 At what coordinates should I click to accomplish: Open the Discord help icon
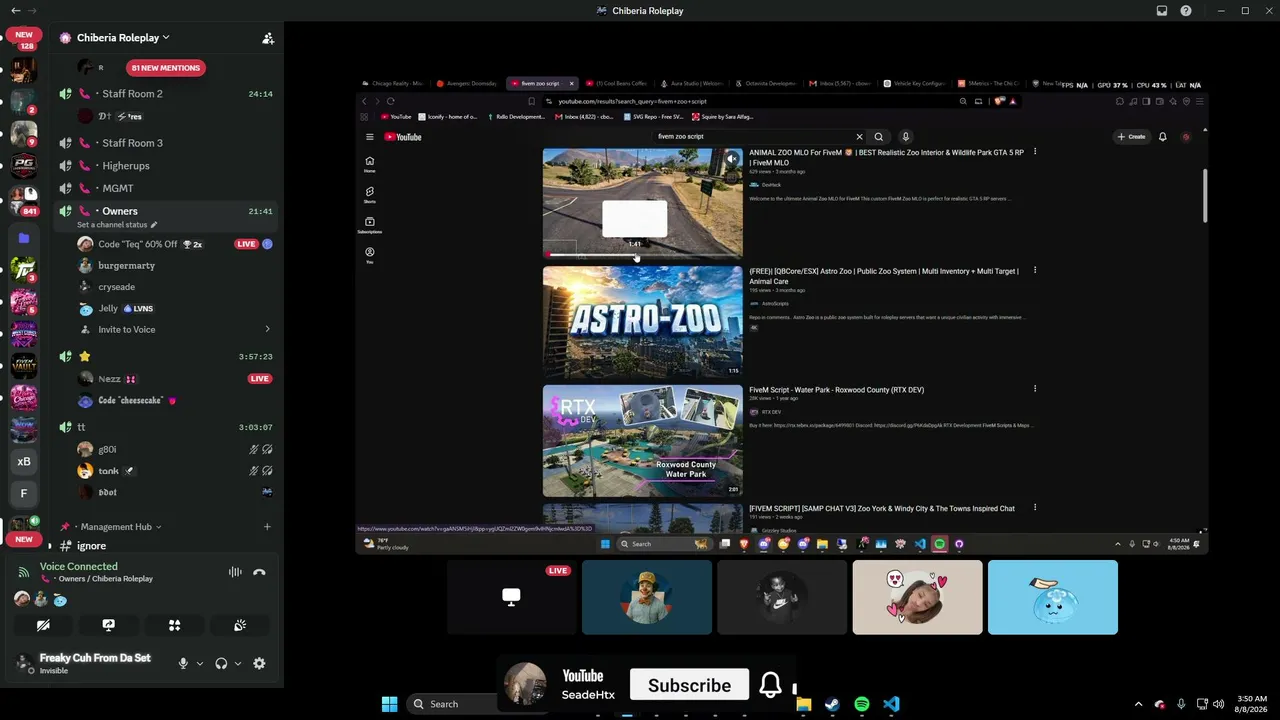(1186, 11)
